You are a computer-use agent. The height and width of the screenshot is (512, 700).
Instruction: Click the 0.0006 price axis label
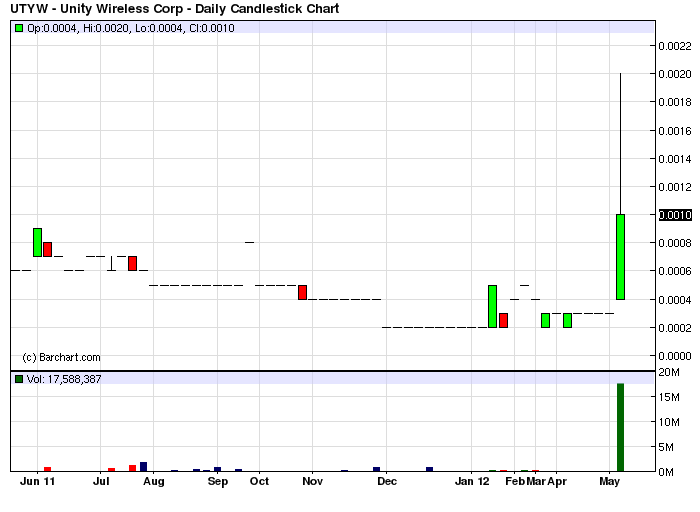(675, 271)
